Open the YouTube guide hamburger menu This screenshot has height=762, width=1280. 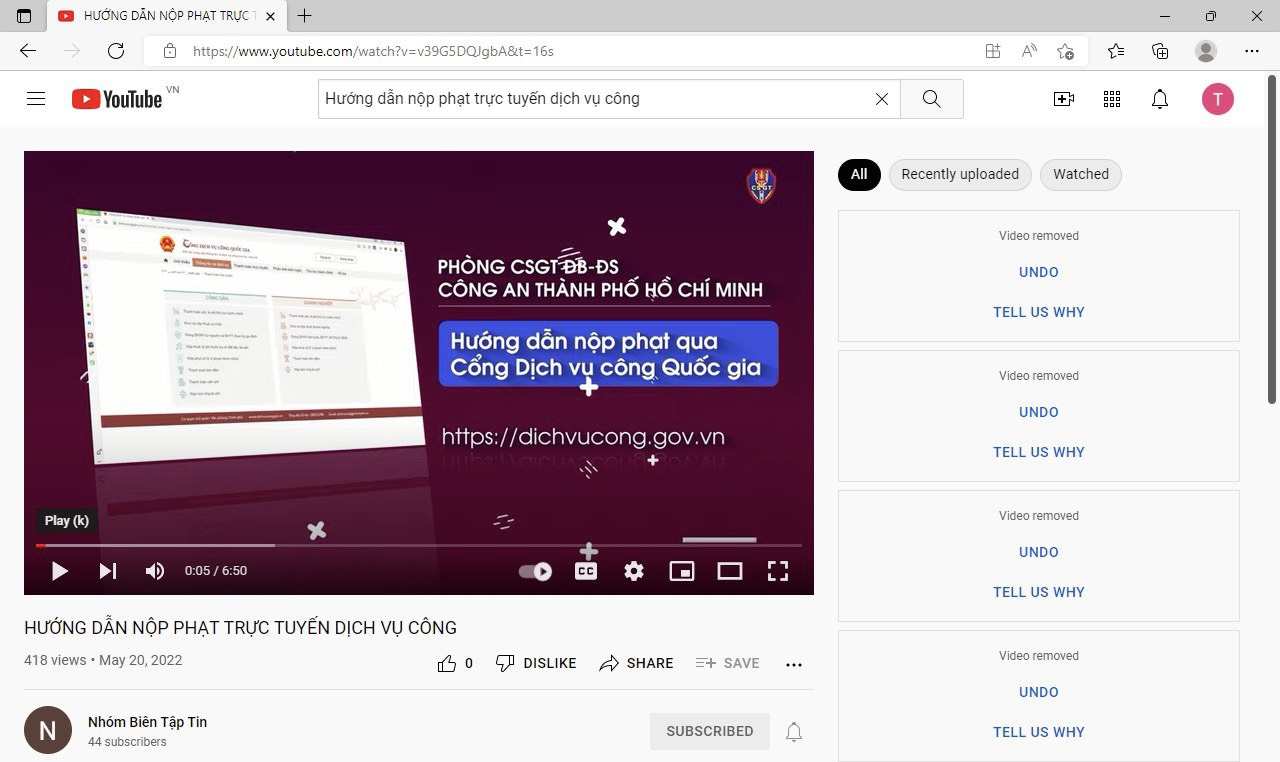click(36, 99)
